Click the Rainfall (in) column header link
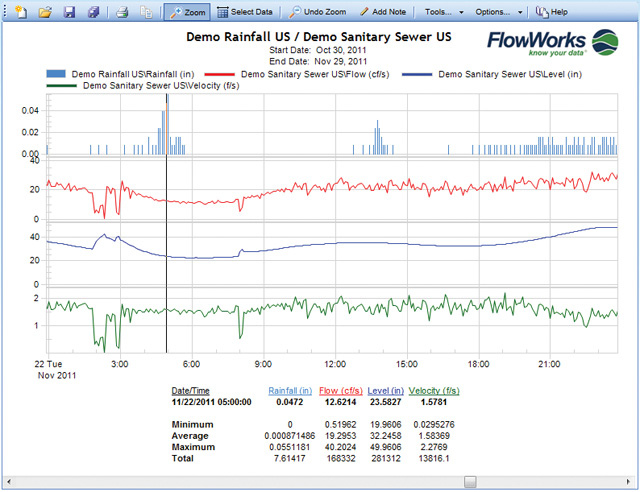 pyautogui.click(x=291, y=390)
